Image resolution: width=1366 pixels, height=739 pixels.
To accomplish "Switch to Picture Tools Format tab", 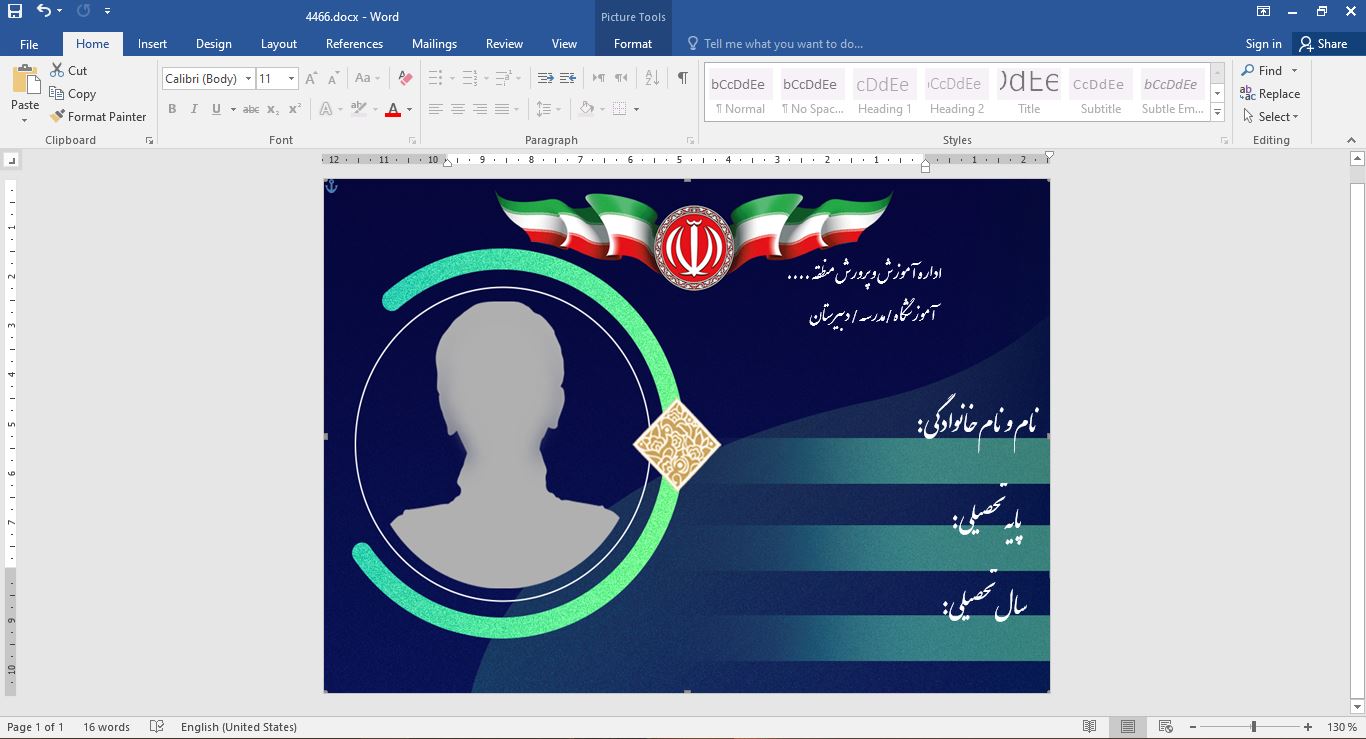I will tap(633, 44).
